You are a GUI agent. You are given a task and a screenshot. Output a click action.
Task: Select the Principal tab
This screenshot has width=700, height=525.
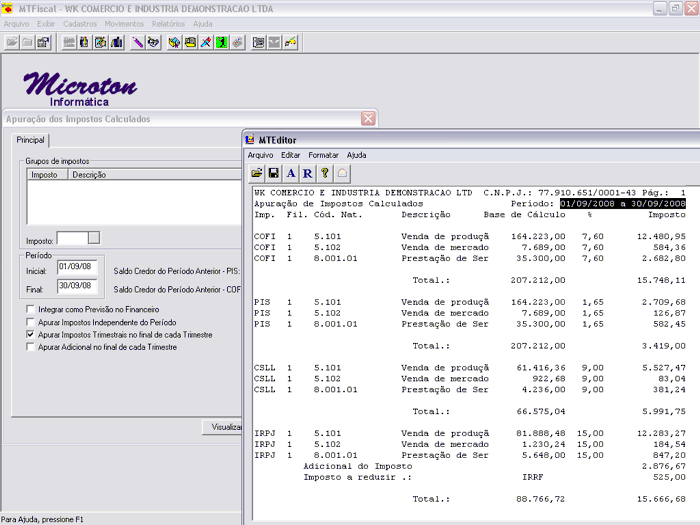coord(31,141)
